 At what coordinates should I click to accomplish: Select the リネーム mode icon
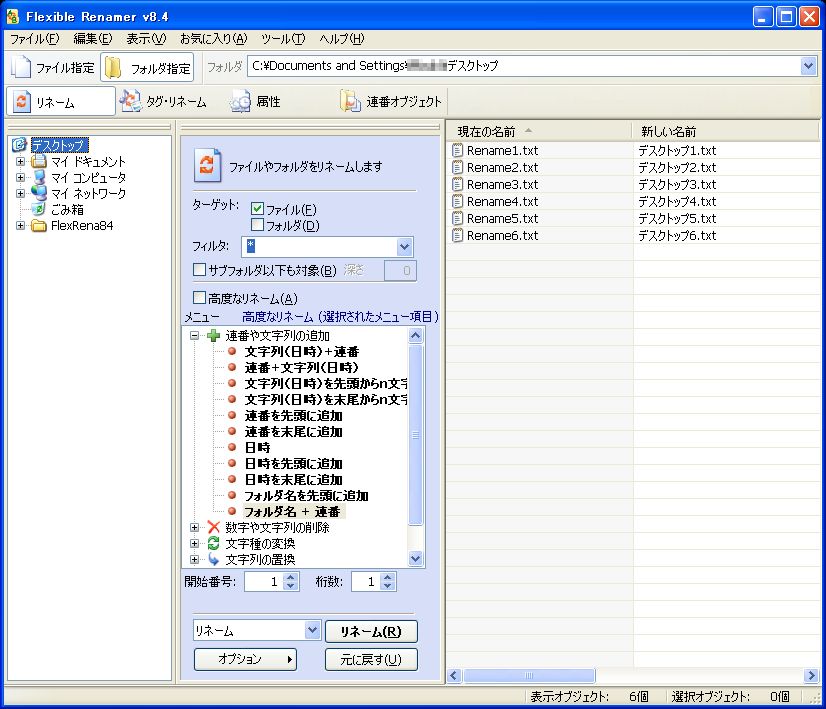pos(22,101)
